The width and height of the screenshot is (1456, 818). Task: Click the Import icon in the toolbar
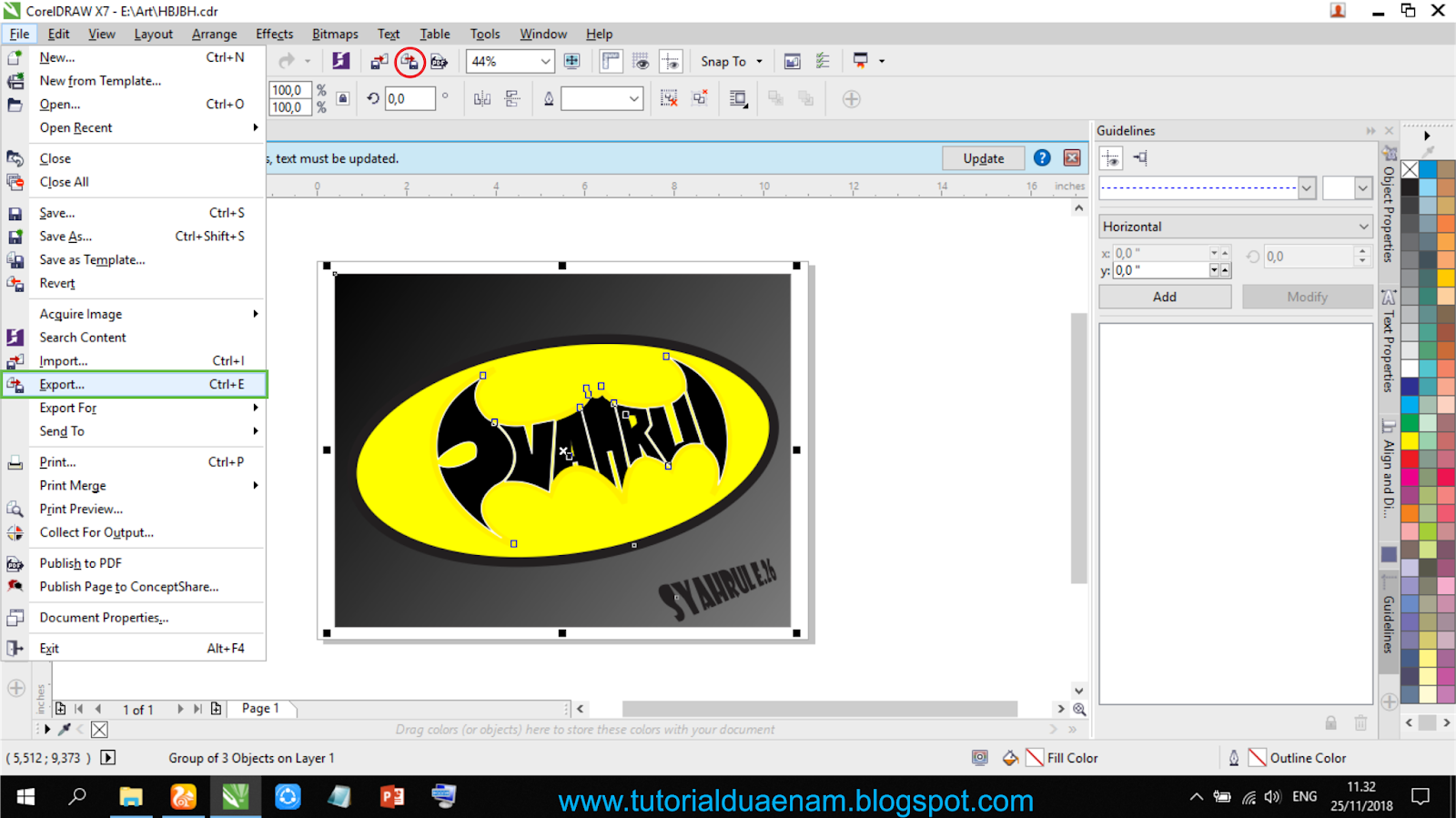tap(379, 61)
